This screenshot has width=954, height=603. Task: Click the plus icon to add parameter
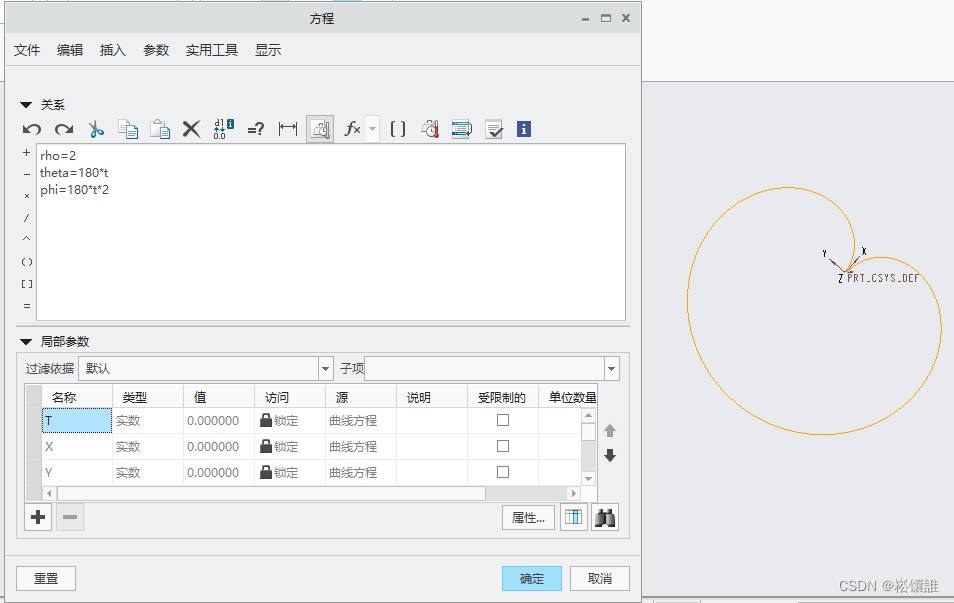[38, 517]
